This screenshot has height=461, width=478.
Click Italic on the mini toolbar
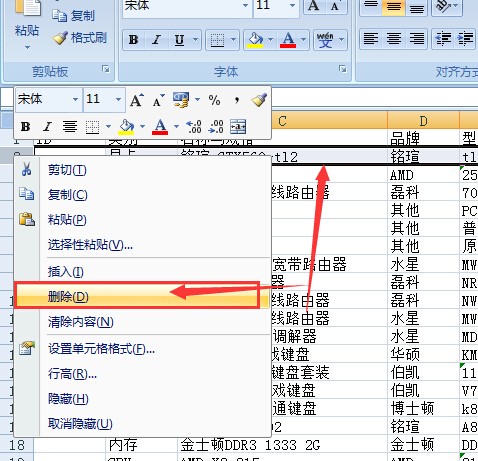[x=48, y=127]
